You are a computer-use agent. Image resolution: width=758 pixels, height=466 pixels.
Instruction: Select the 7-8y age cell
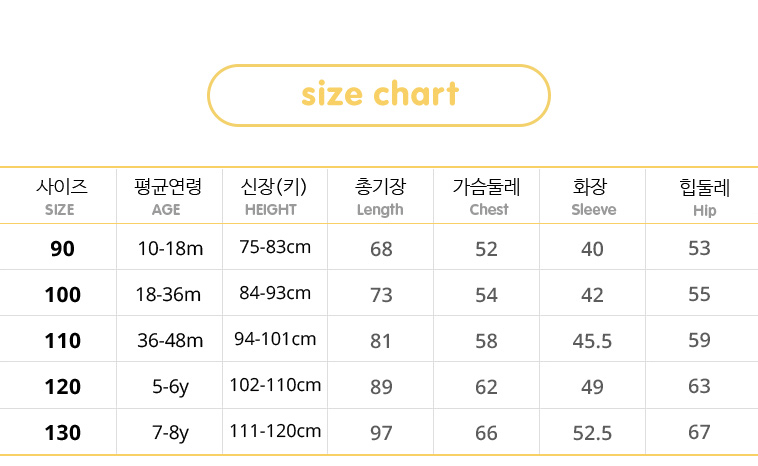point(170,433)
